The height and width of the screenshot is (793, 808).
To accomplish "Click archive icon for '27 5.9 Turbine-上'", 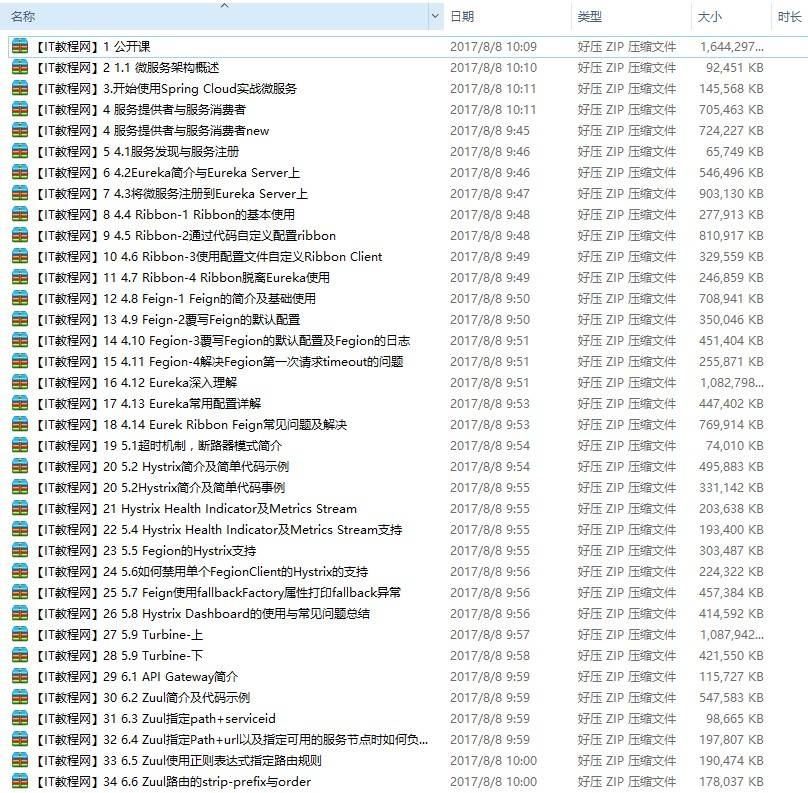I will click(20, 635).
